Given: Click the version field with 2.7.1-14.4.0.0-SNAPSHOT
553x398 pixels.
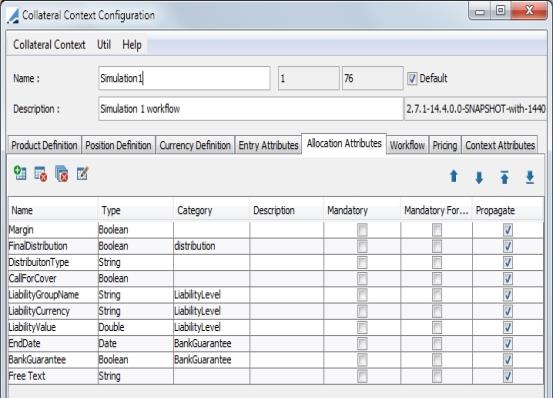Looking at the screenshot, I should click(x=475, y=109).
